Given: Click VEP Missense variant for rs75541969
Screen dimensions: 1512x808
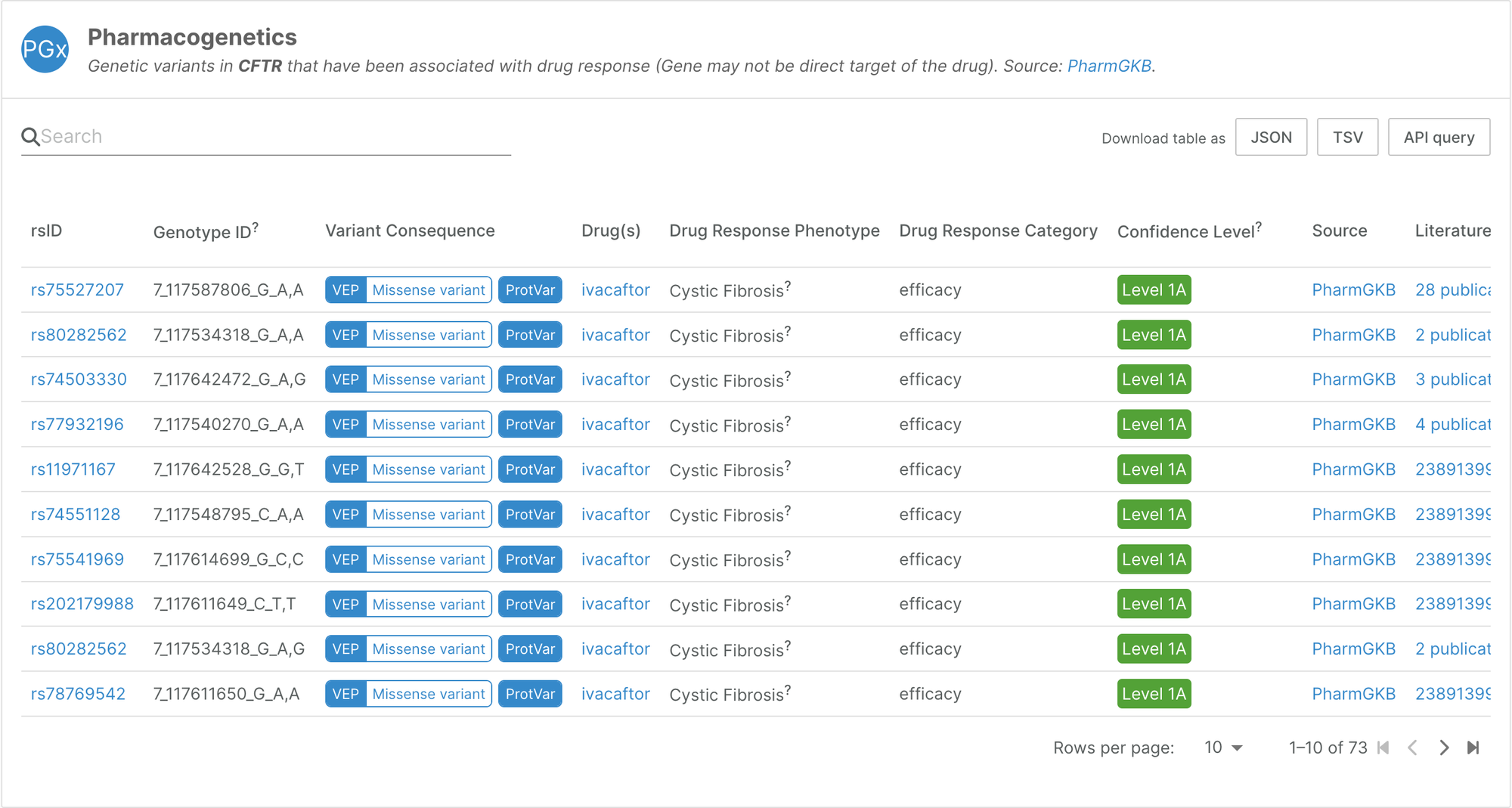Looking at the screenshot, I should [x=408, y=559].
